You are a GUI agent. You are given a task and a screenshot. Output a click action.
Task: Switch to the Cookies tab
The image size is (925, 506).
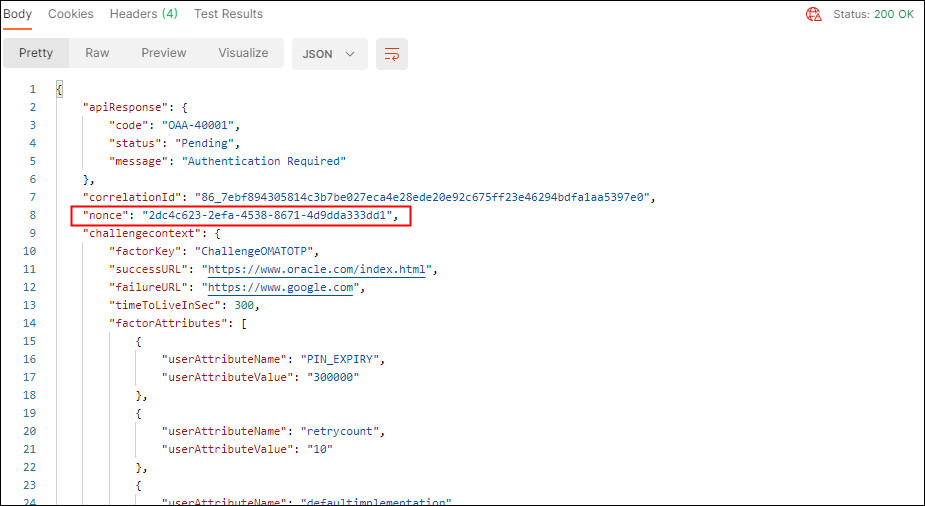[x=71, y=14]
